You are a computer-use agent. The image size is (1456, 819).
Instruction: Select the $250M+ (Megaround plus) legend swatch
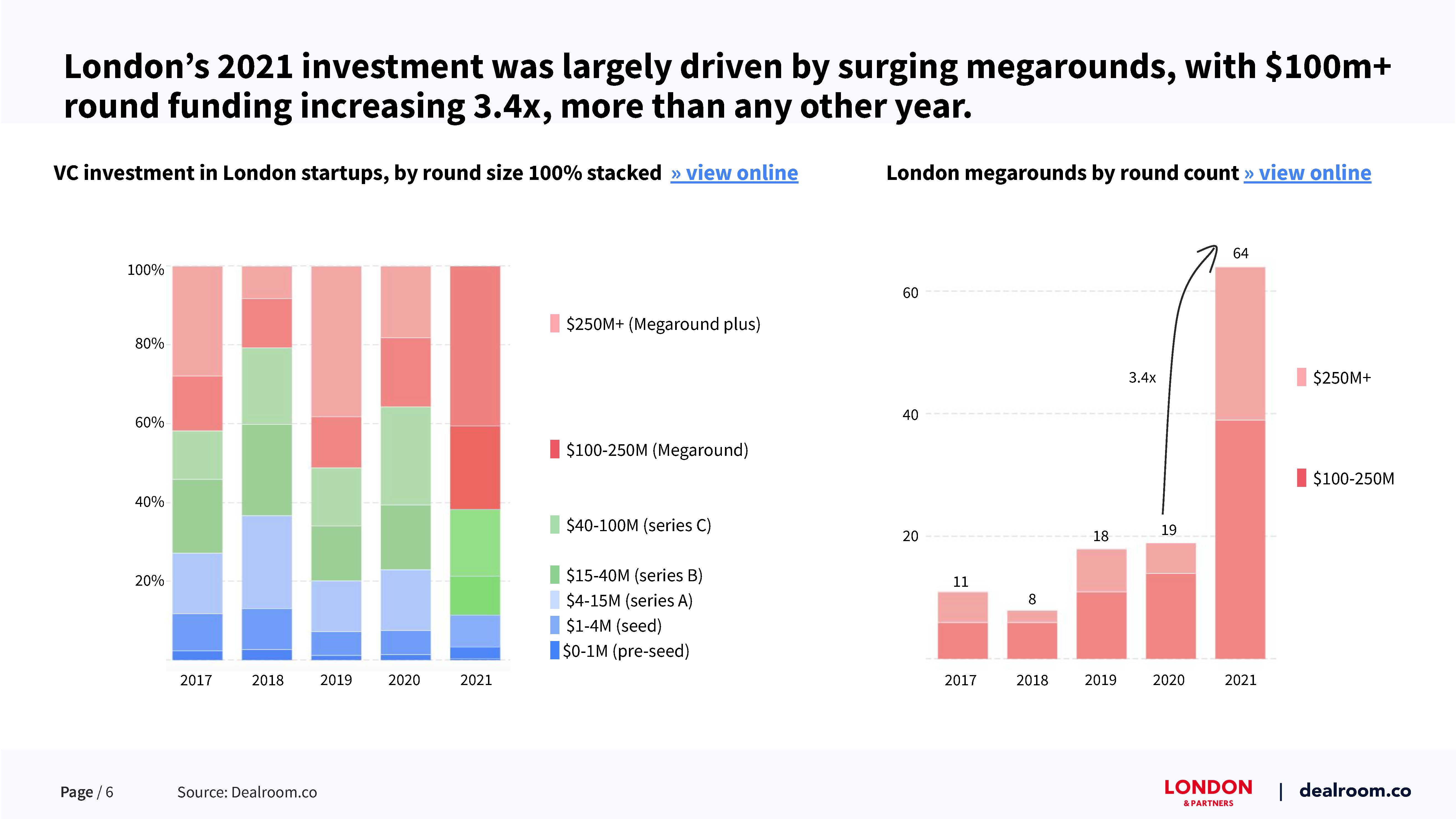pos(554,323)
